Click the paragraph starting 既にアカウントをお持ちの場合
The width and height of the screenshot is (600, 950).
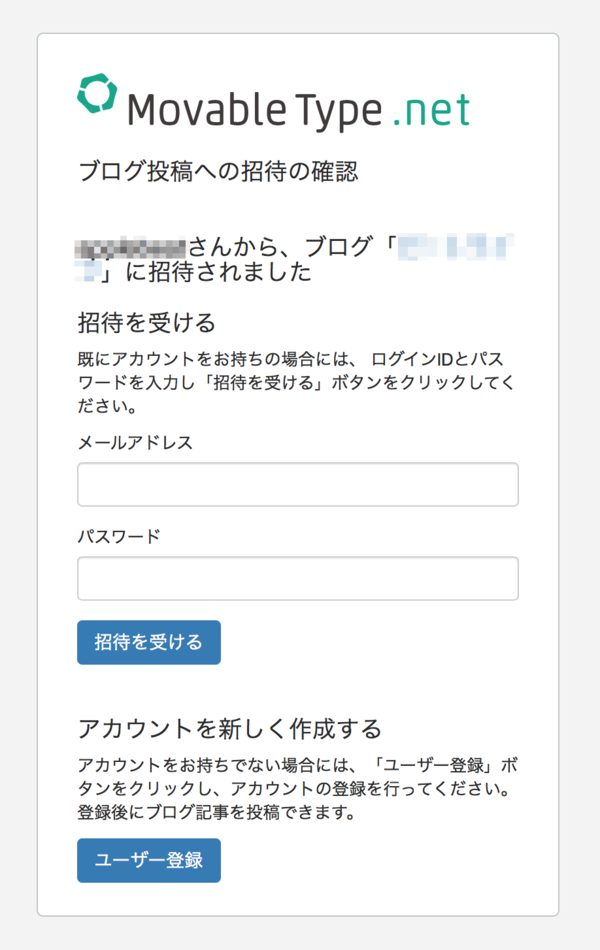click(x=296, y=382)
